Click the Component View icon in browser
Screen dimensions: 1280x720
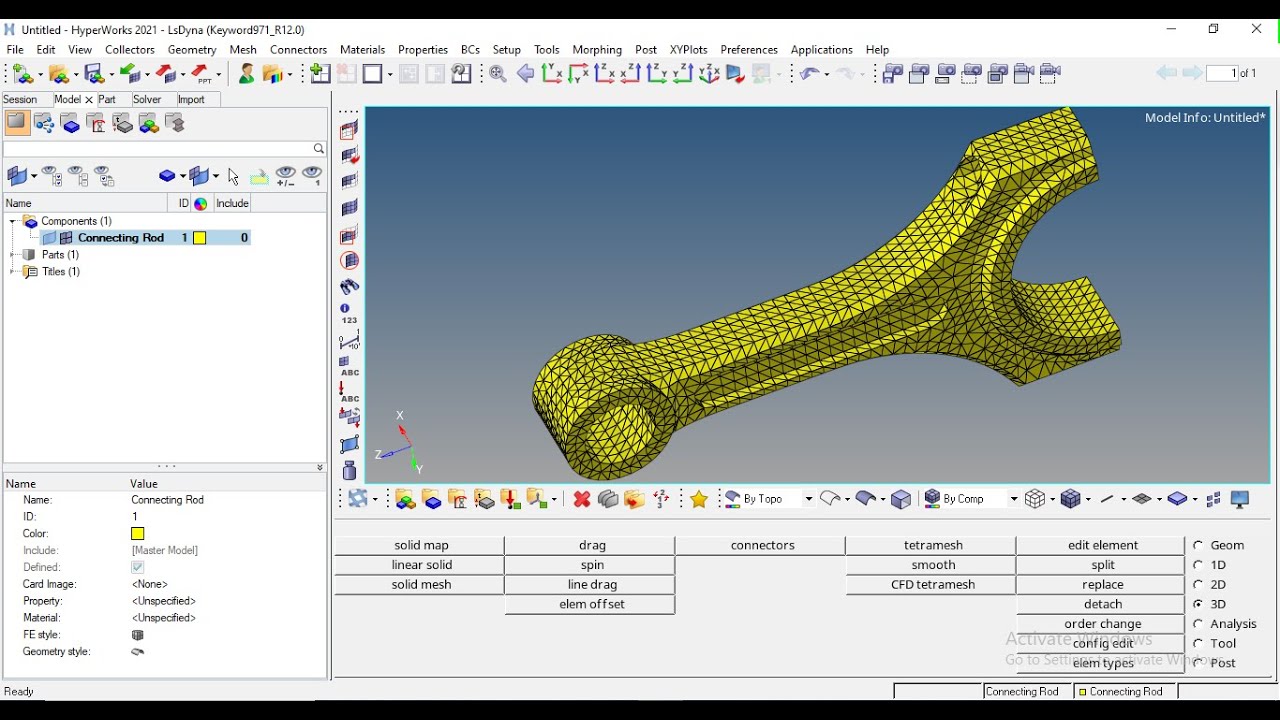70,124
